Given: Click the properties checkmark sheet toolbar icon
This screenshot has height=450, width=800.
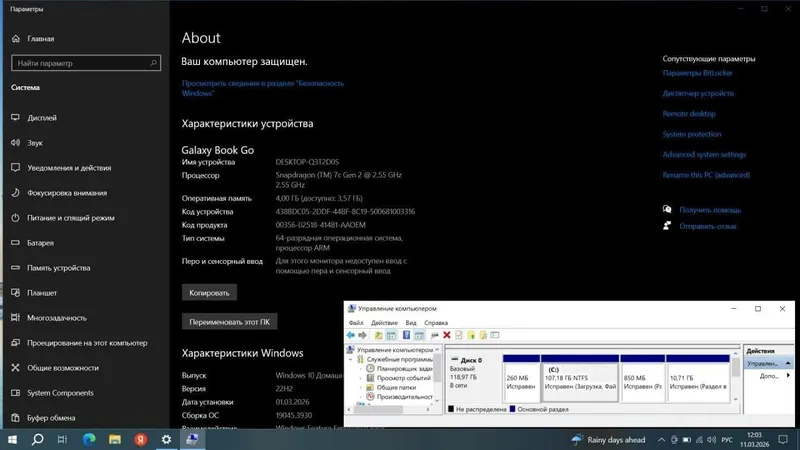Looking at the screenshot, I should tap(459, 335).
